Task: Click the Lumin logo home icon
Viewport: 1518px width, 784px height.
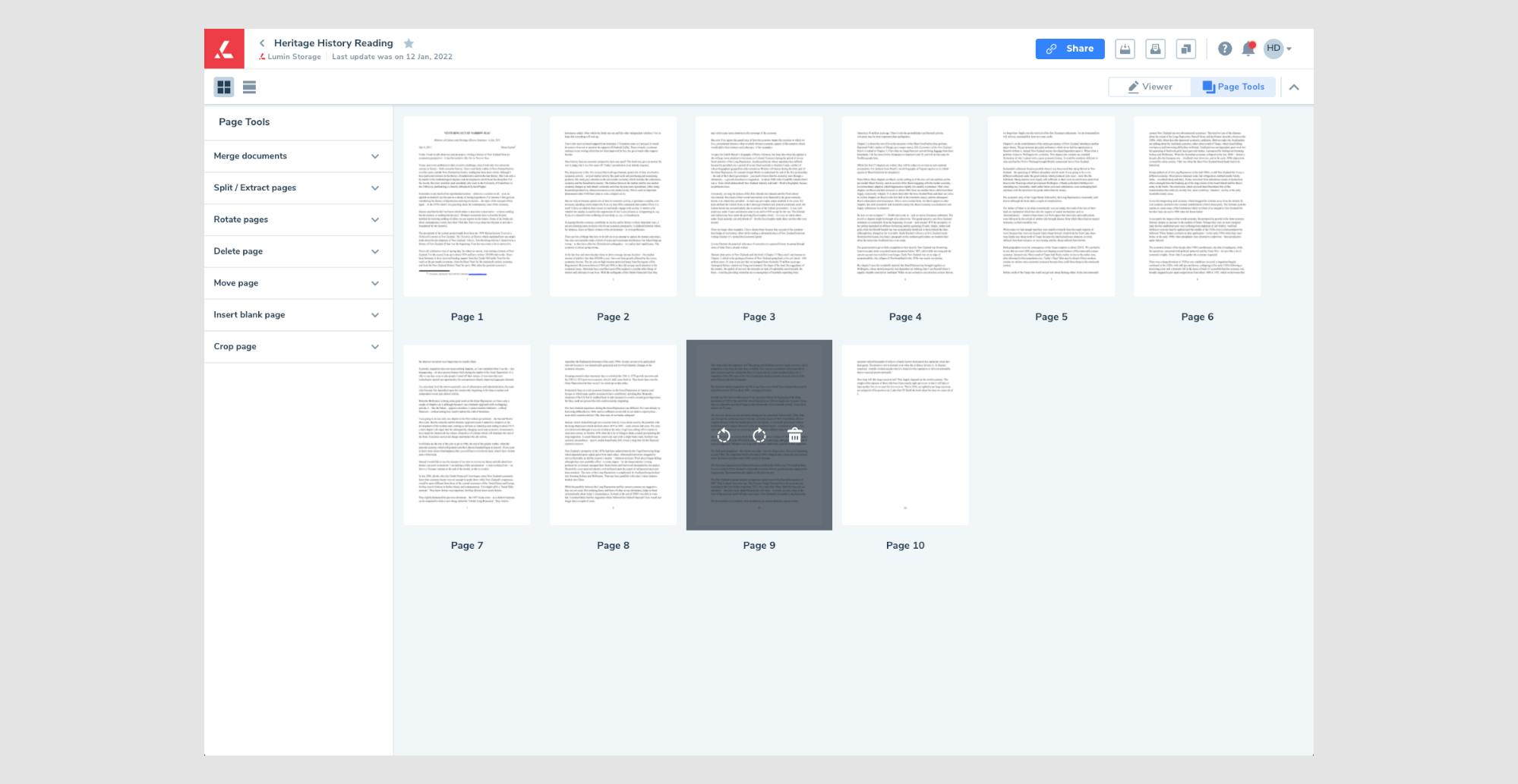Action: pos(224,49)
